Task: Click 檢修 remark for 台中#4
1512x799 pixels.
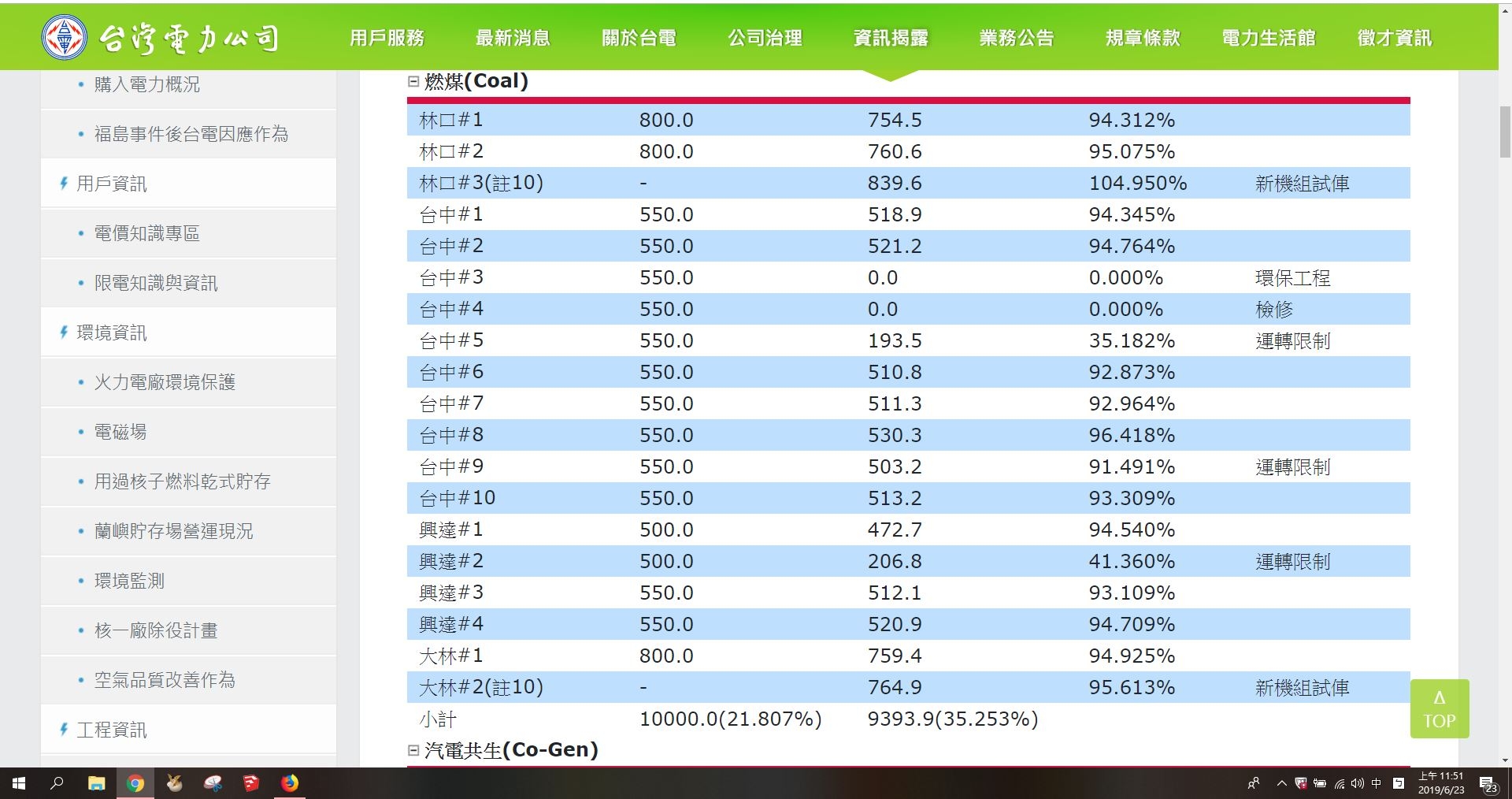Action: tap(1274, 309)
